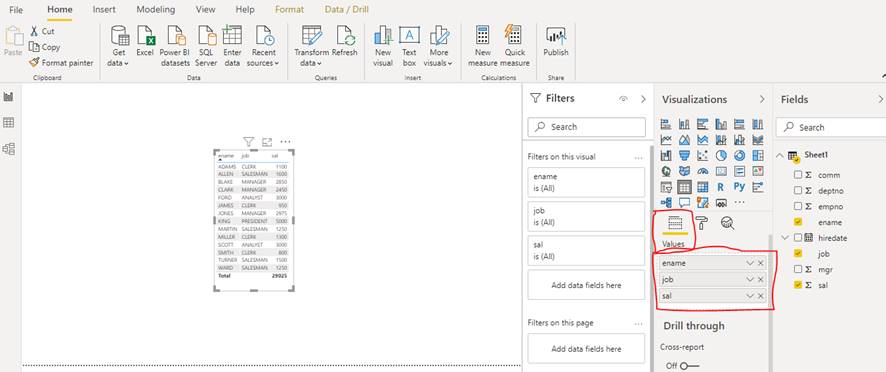Choose the Python (Py) visual
Image resolution: width=886 pixels, height=372 pixels.
(739, 187)
